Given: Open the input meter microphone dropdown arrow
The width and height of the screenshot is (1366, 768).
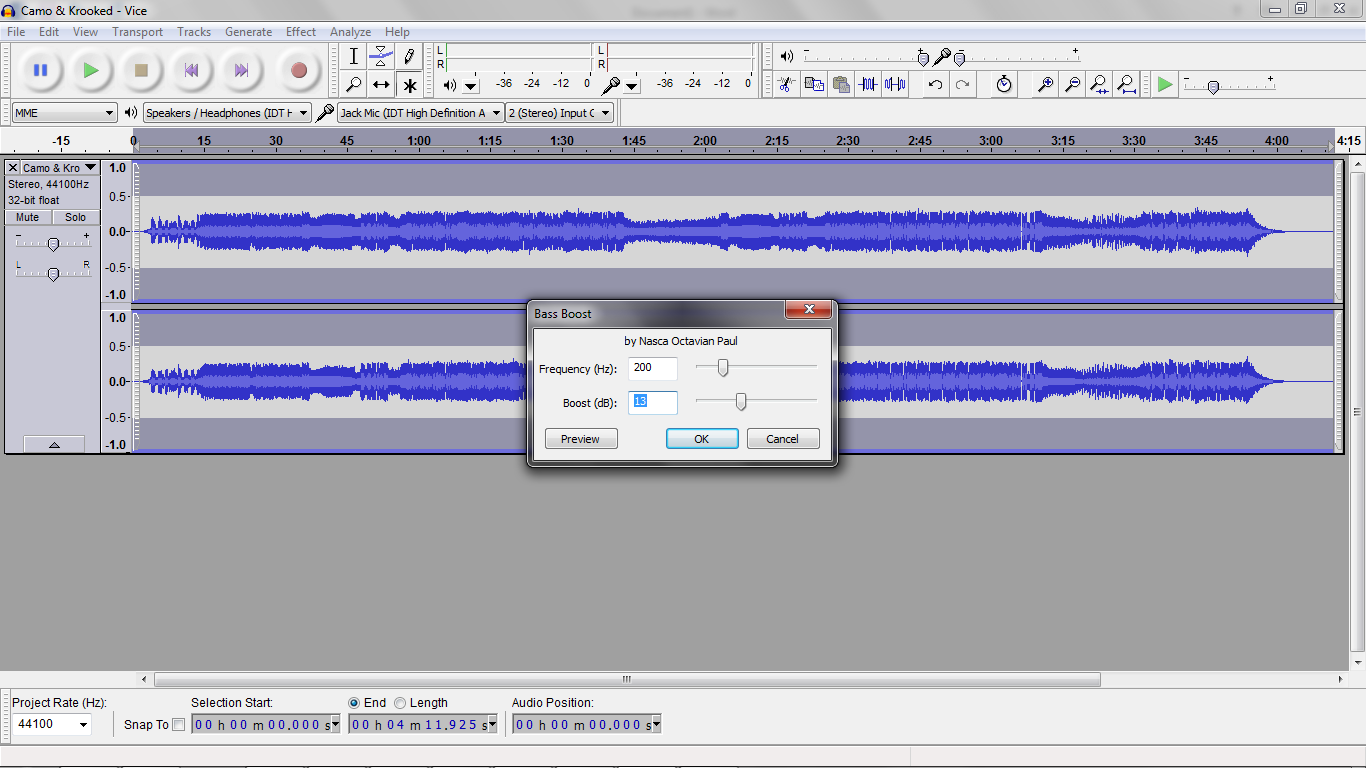Looking at the screenshot, I should [x=632, y=86].
